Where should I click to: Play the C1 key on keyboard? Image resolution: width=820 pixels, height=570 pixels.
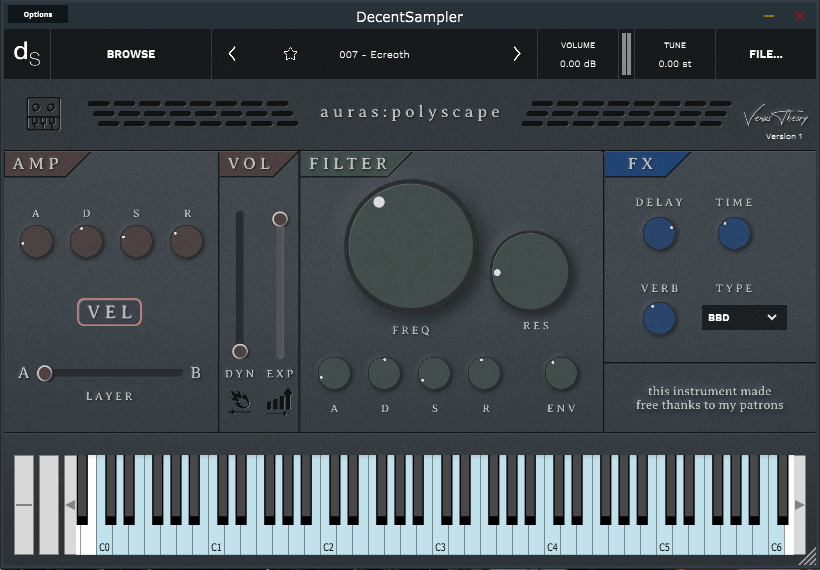pos(215,539)
